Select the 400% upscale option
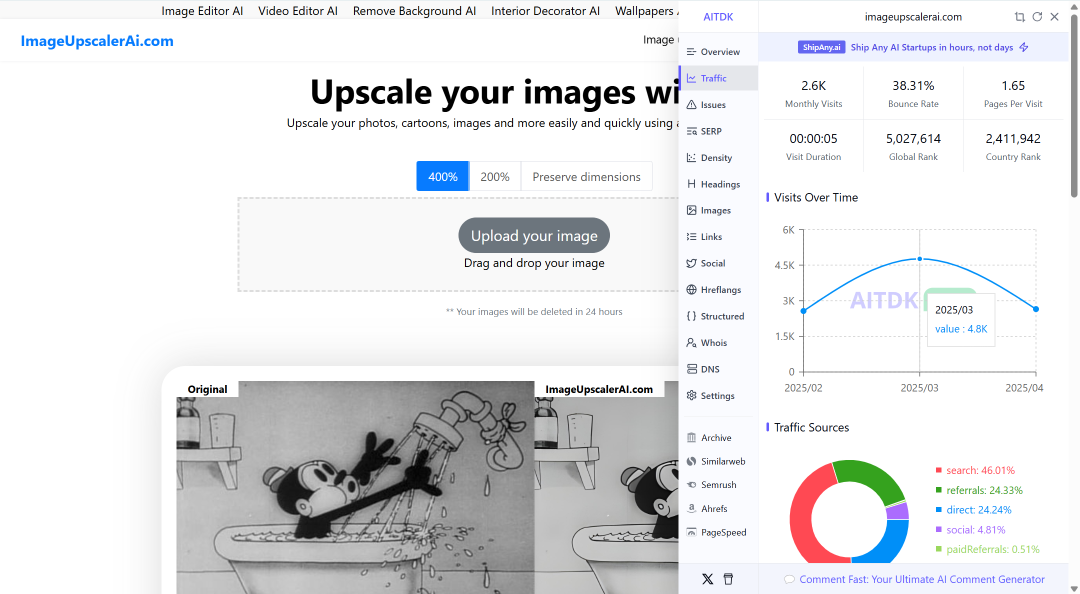 pyautogui.click(x=442, y=176)
